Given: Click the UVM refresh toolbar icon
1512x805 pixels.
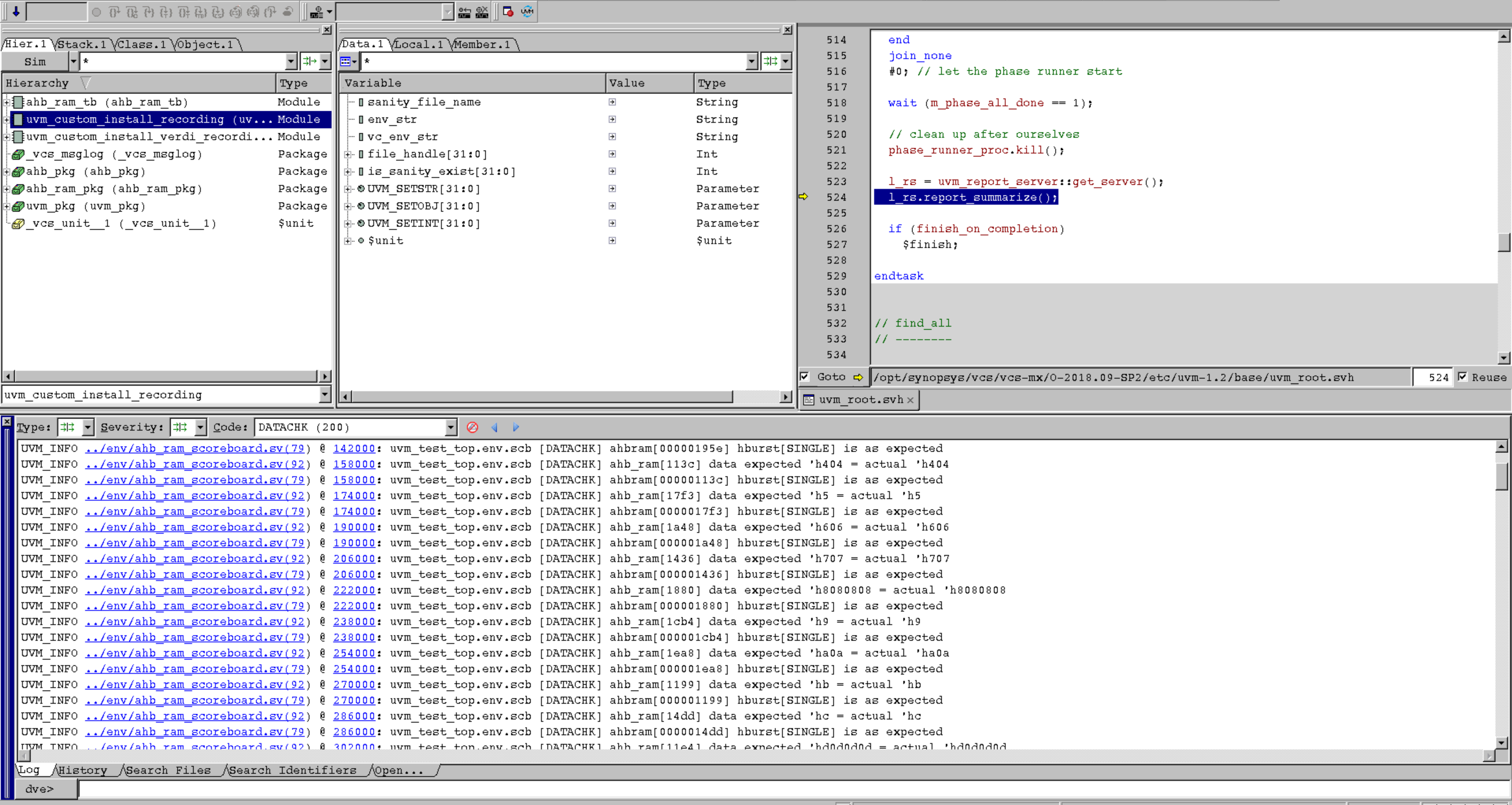Looking at the screenshot, I should click(x=527, y=11).
